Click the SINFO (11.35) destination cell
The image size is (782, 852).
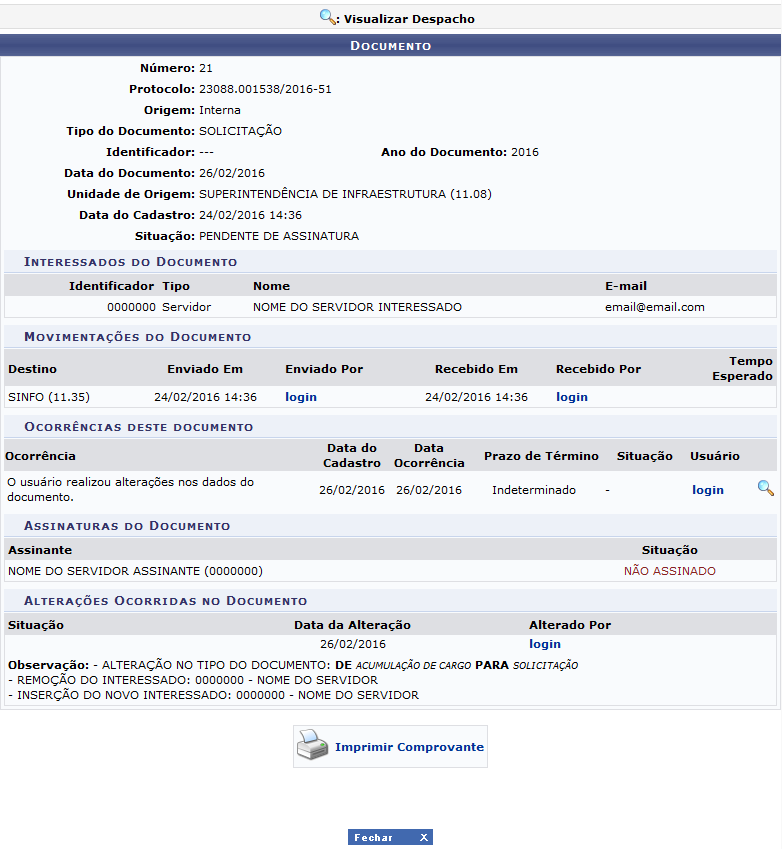click(x=49, y=397)
